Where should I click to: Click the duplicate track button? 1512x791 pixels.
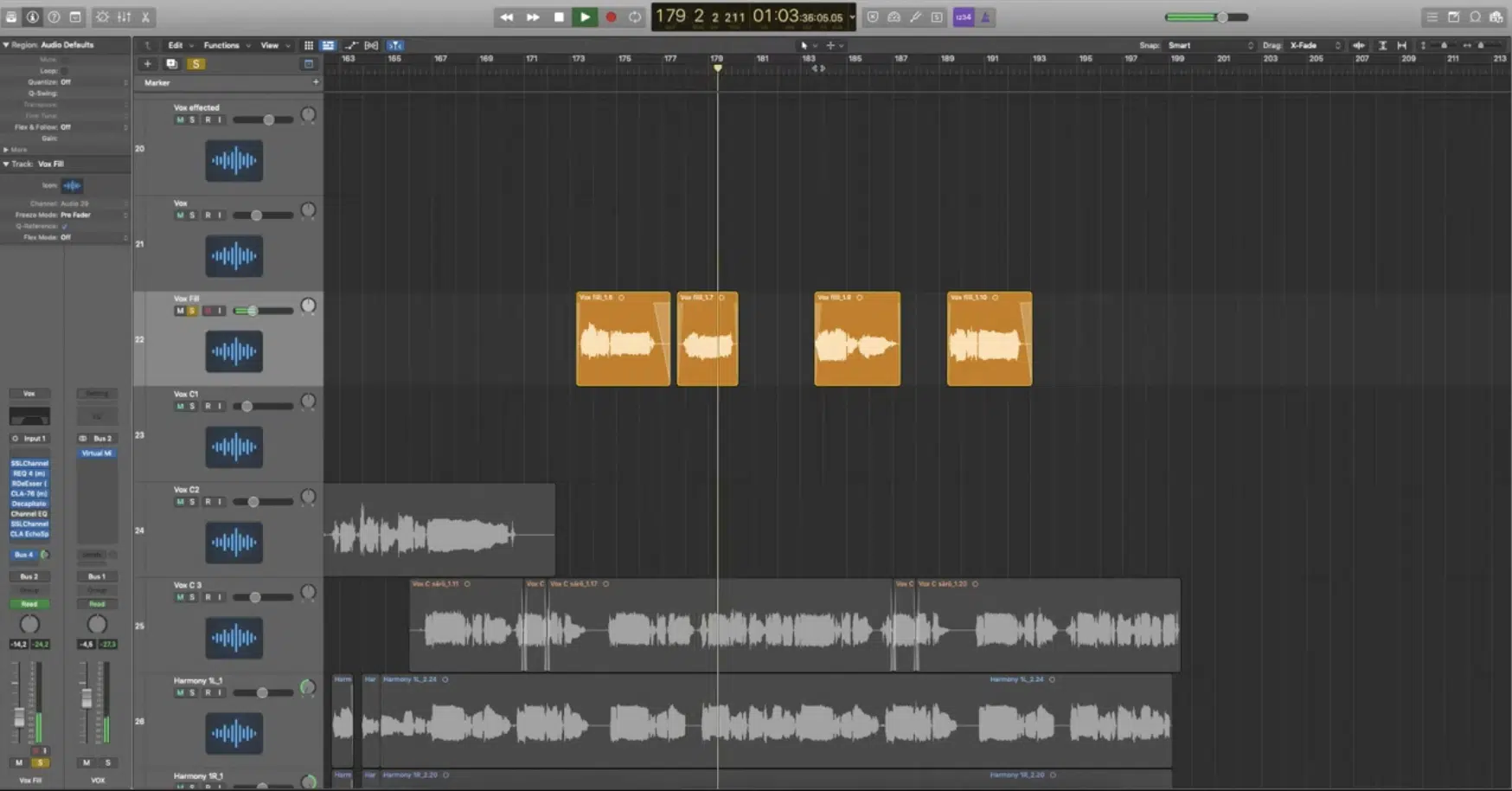pyautogui.click(x=171, y=63)
